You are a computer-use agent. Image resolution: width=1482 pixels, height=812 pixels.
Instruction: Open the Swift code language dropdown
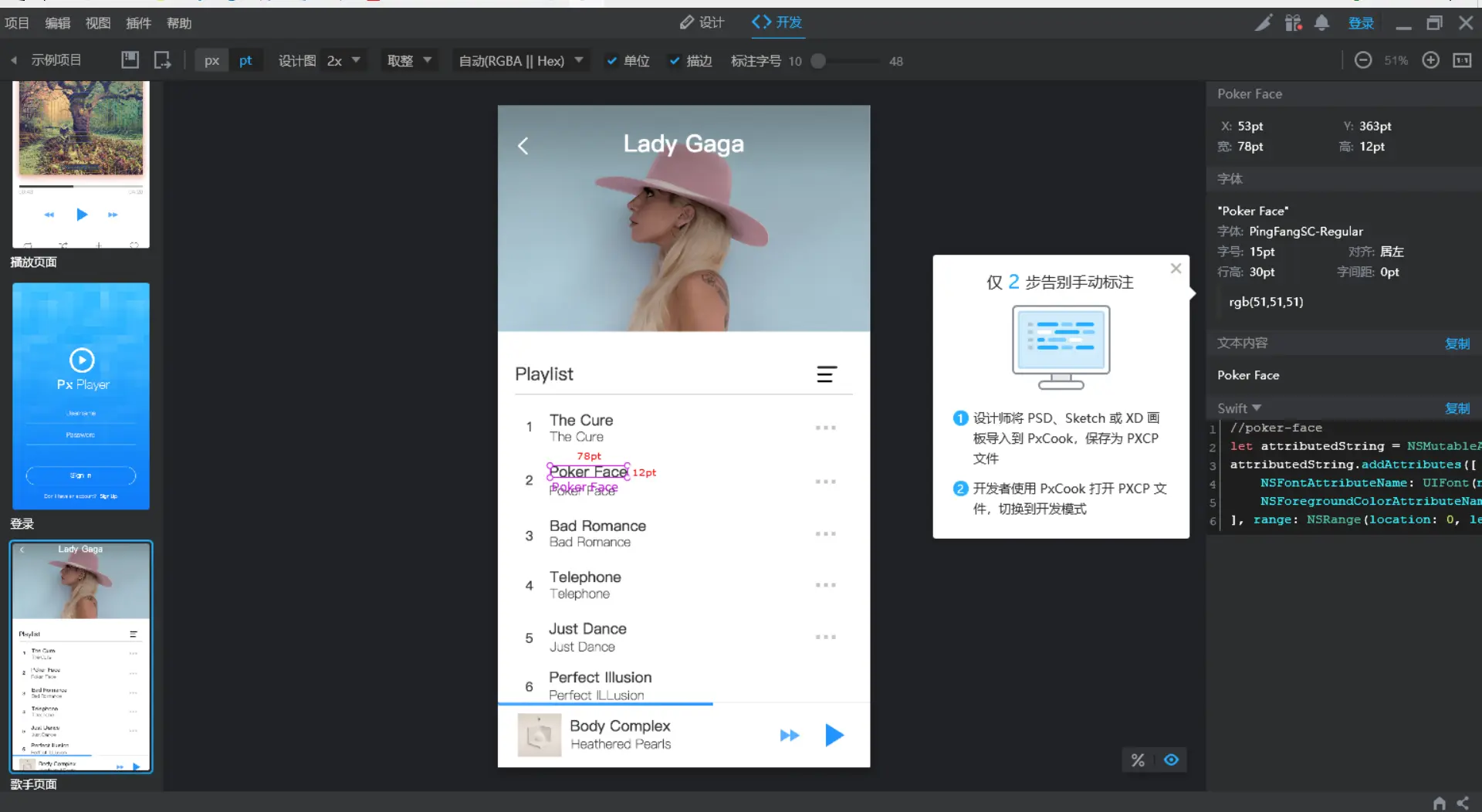[1239, 408]
